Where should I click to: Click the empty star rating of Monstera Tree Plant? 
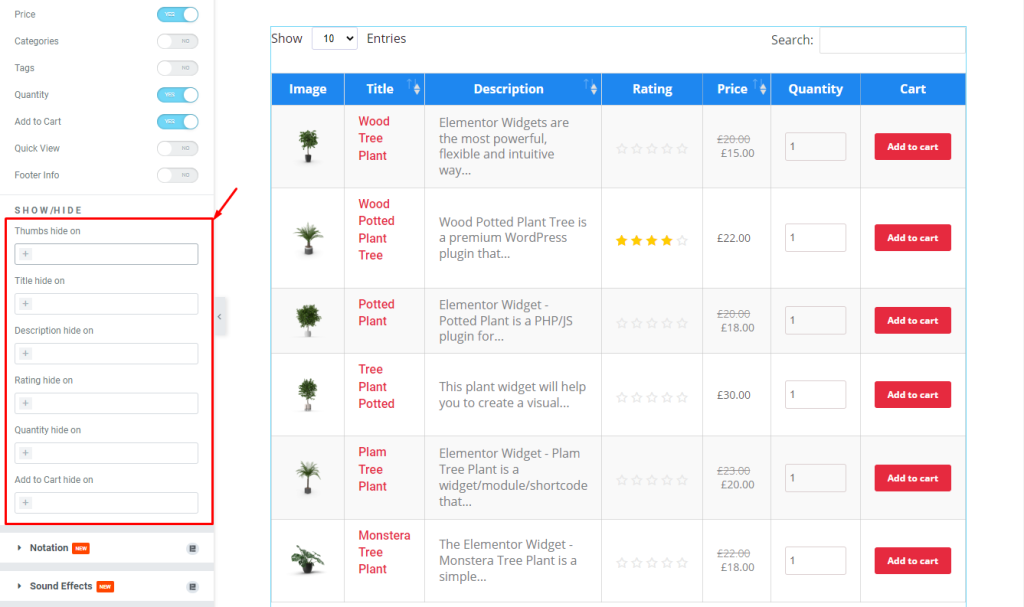click(x=652, y=563)
